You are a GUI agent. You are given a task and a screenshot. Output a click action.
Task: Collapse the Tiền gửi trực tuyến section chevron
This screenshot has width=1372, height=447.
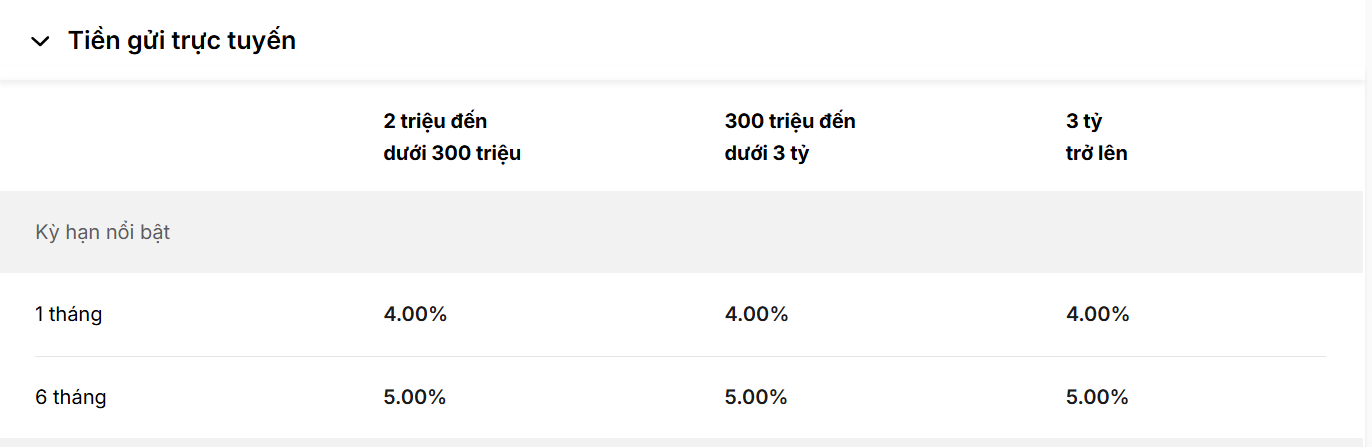click(x=40, y=41)
